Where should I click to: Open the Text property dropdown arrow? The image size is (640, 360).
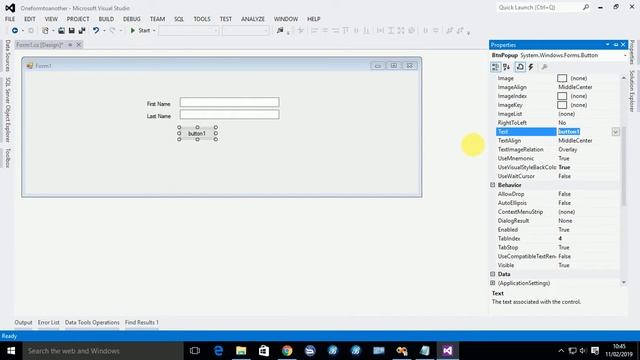[615, 132]
